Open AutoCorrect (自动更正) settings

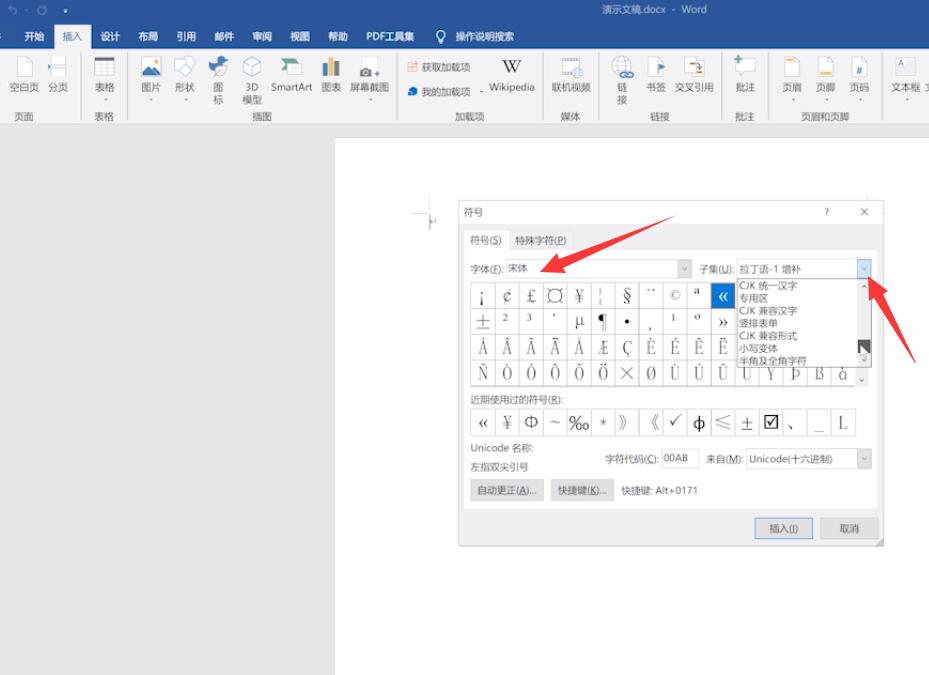tap(507, 490)
